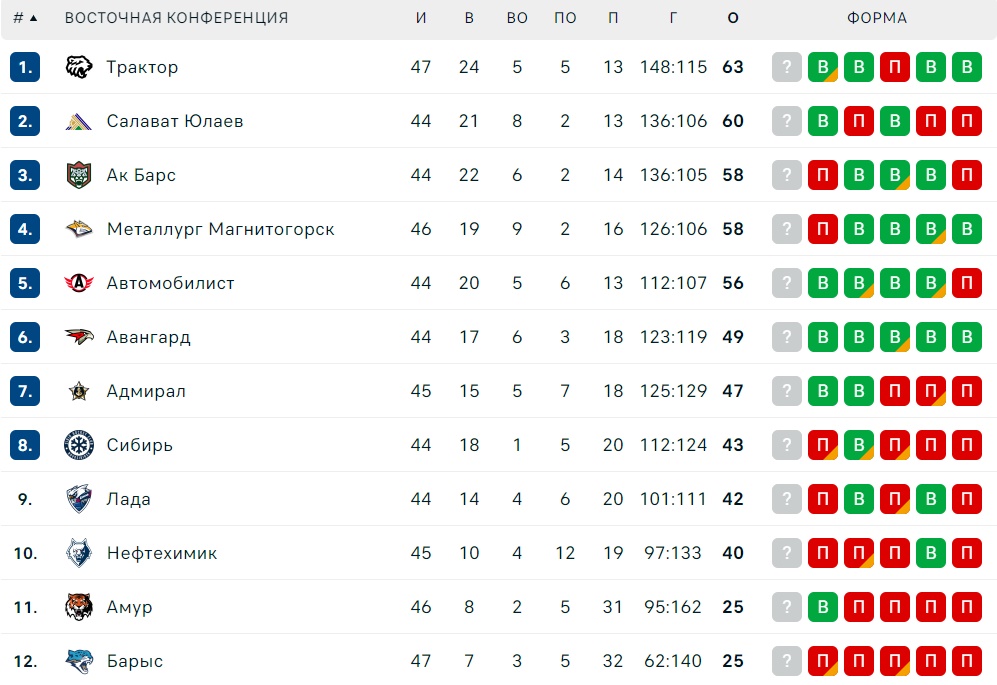Click the ВО column header
Screen dimensions: 997x685
[517, 18]
